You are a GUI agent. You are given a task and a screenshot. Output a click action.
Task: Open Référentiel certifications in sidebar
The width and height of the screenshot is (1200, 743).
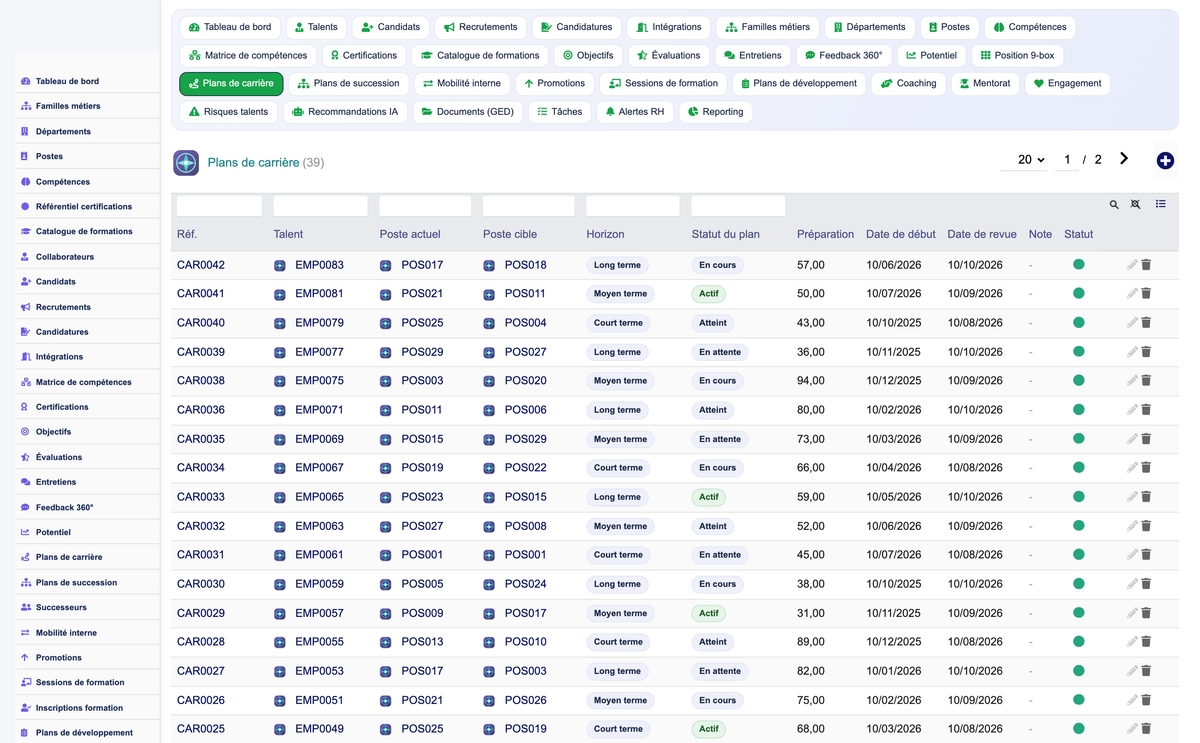click(x=84, y=207)
